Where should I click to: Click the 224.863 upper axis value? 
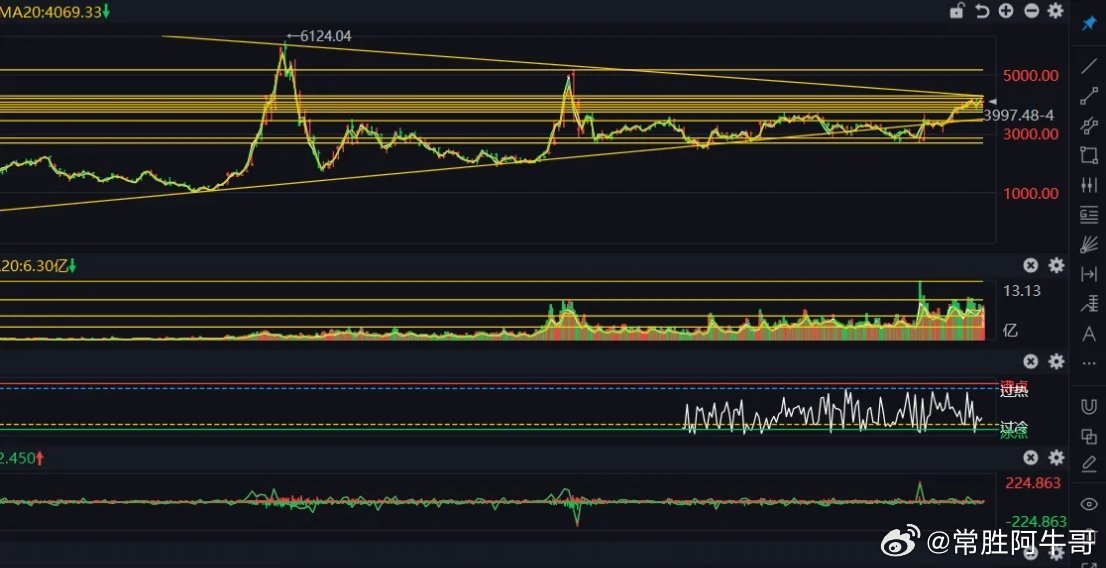[x=1033, y=483]
